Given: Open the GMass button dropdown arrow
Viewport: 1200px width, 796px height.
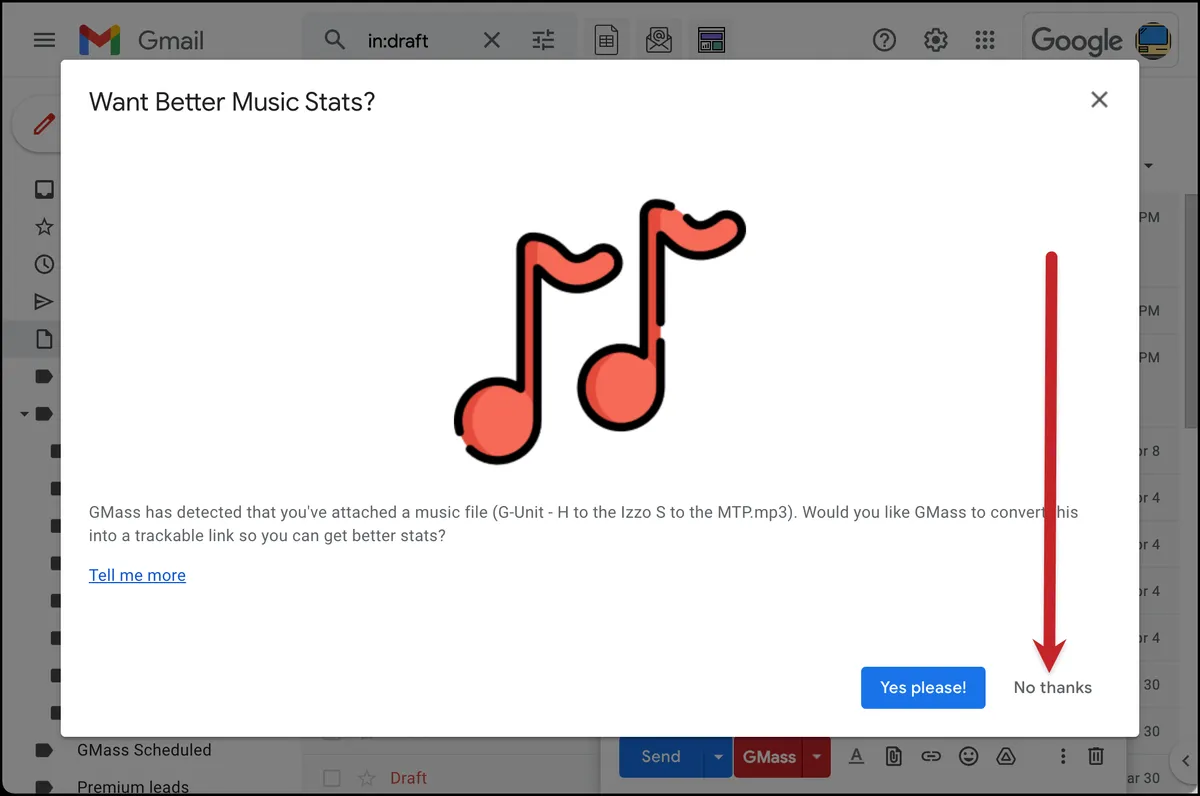Looking at the screenshot, I should pyautogui.click(x=818, y=757).
